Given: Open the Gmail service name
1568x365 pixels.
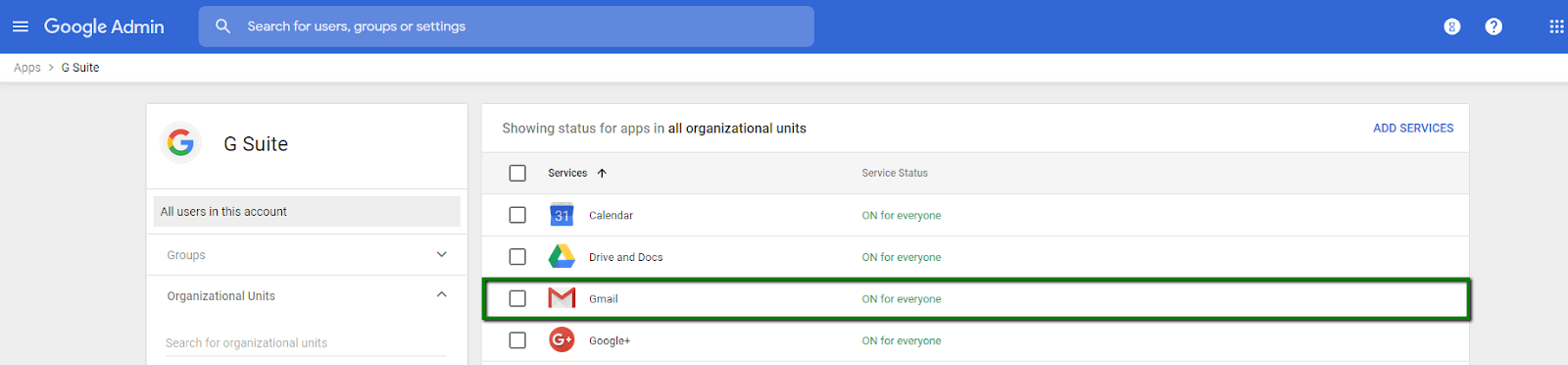Looking at the screenshot, I should coord(603,299).
